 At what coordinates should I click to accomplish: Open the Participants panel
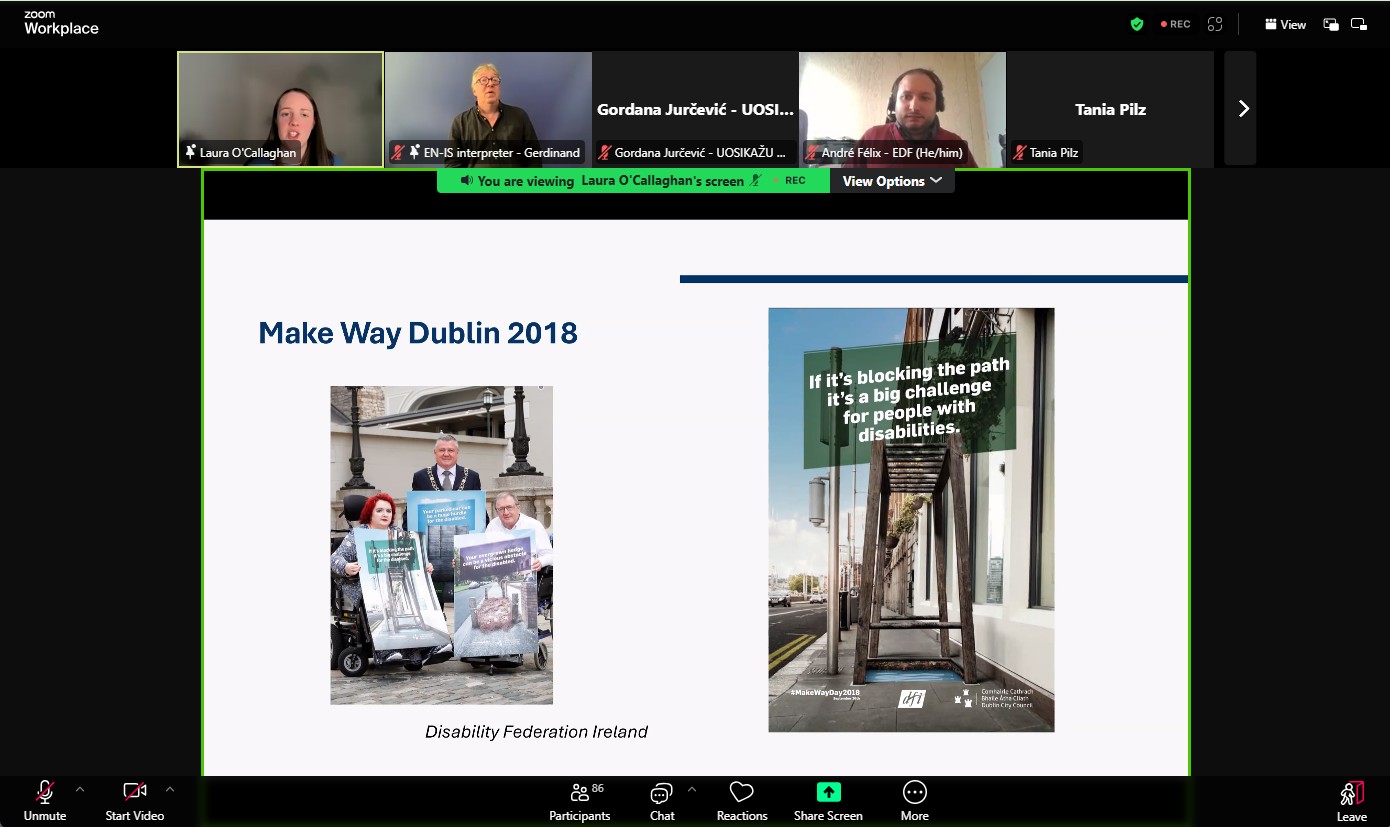pos(579,801)
